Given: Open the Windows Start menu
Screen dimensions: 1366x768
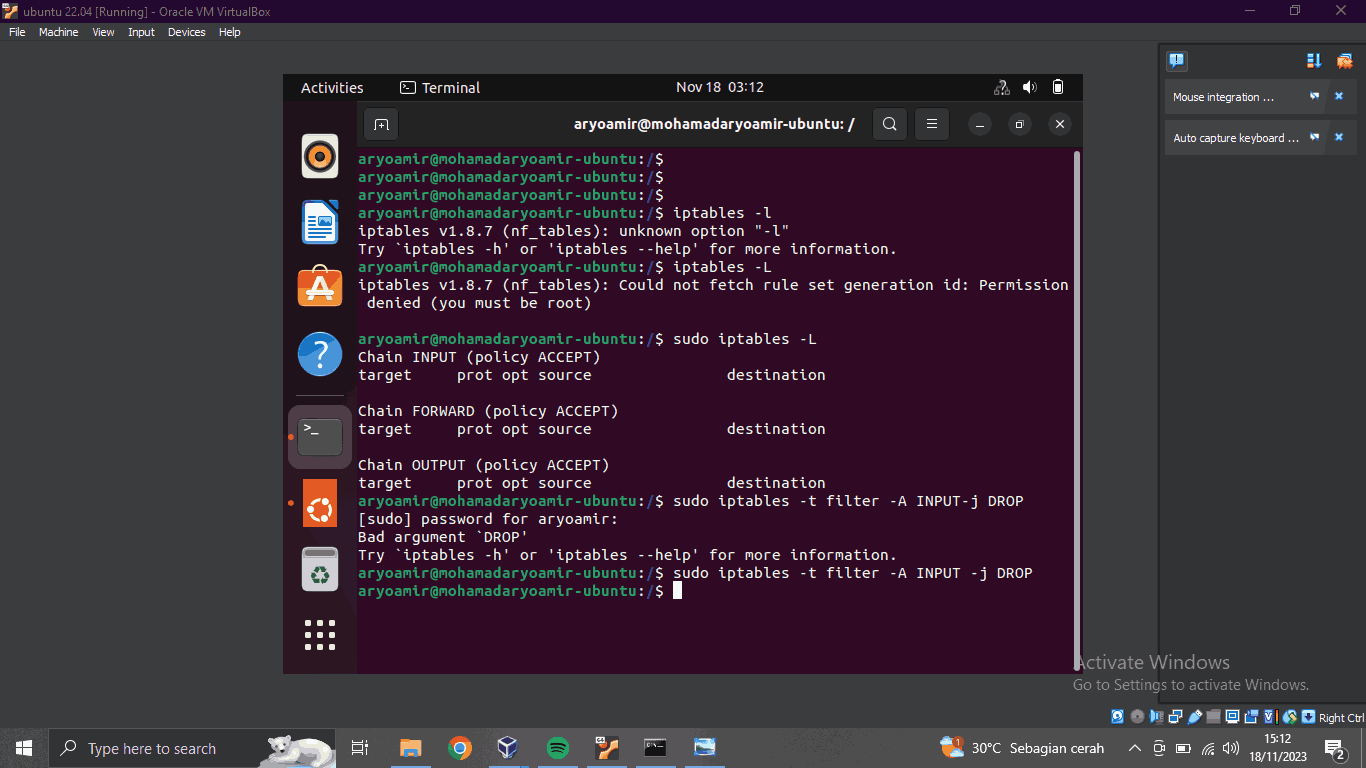Looking at the screenshot, I should click(24, 748).
